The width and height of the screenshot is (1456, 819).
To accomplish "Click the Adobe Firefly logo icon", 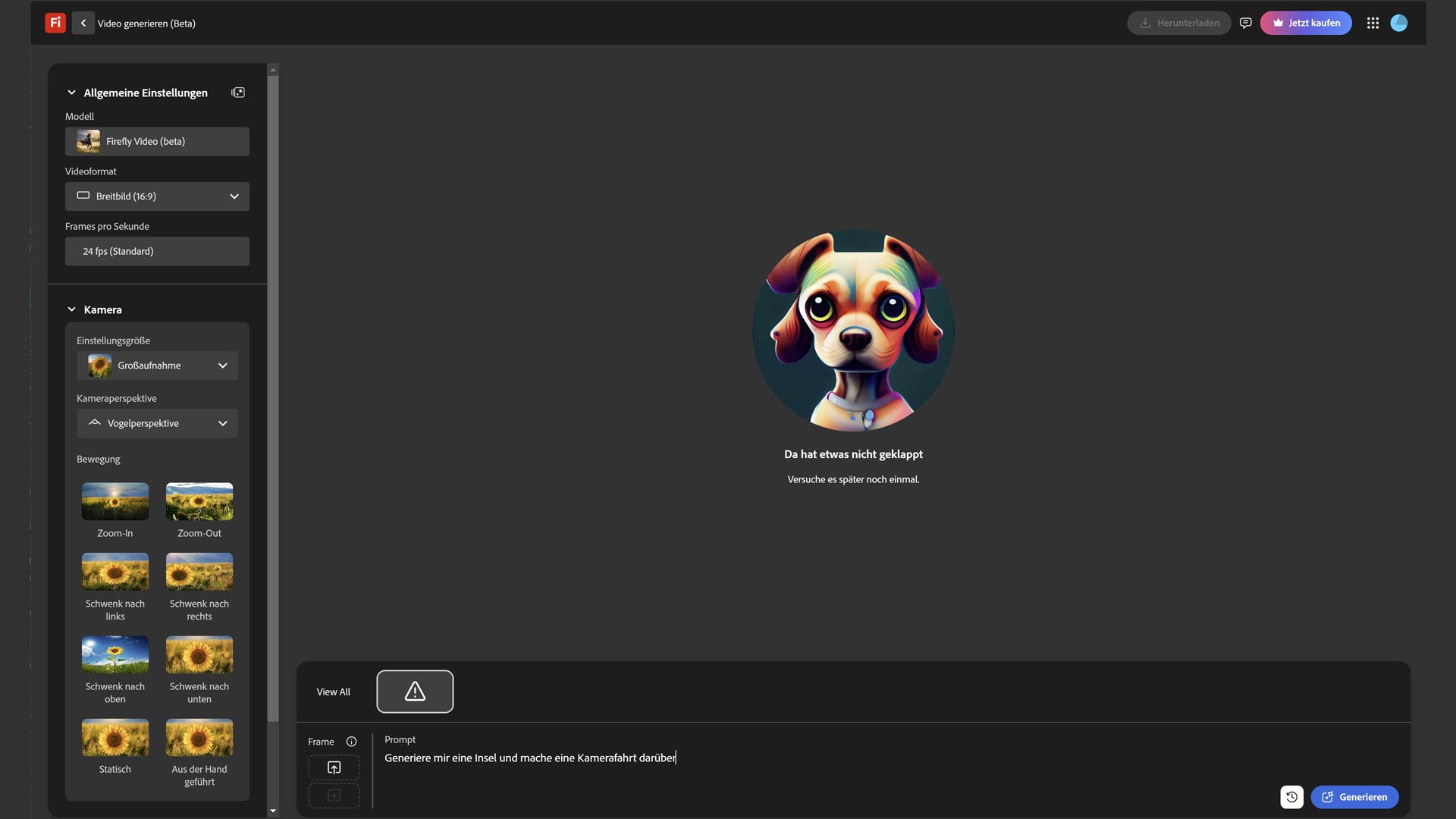I will tap(55, 23).
